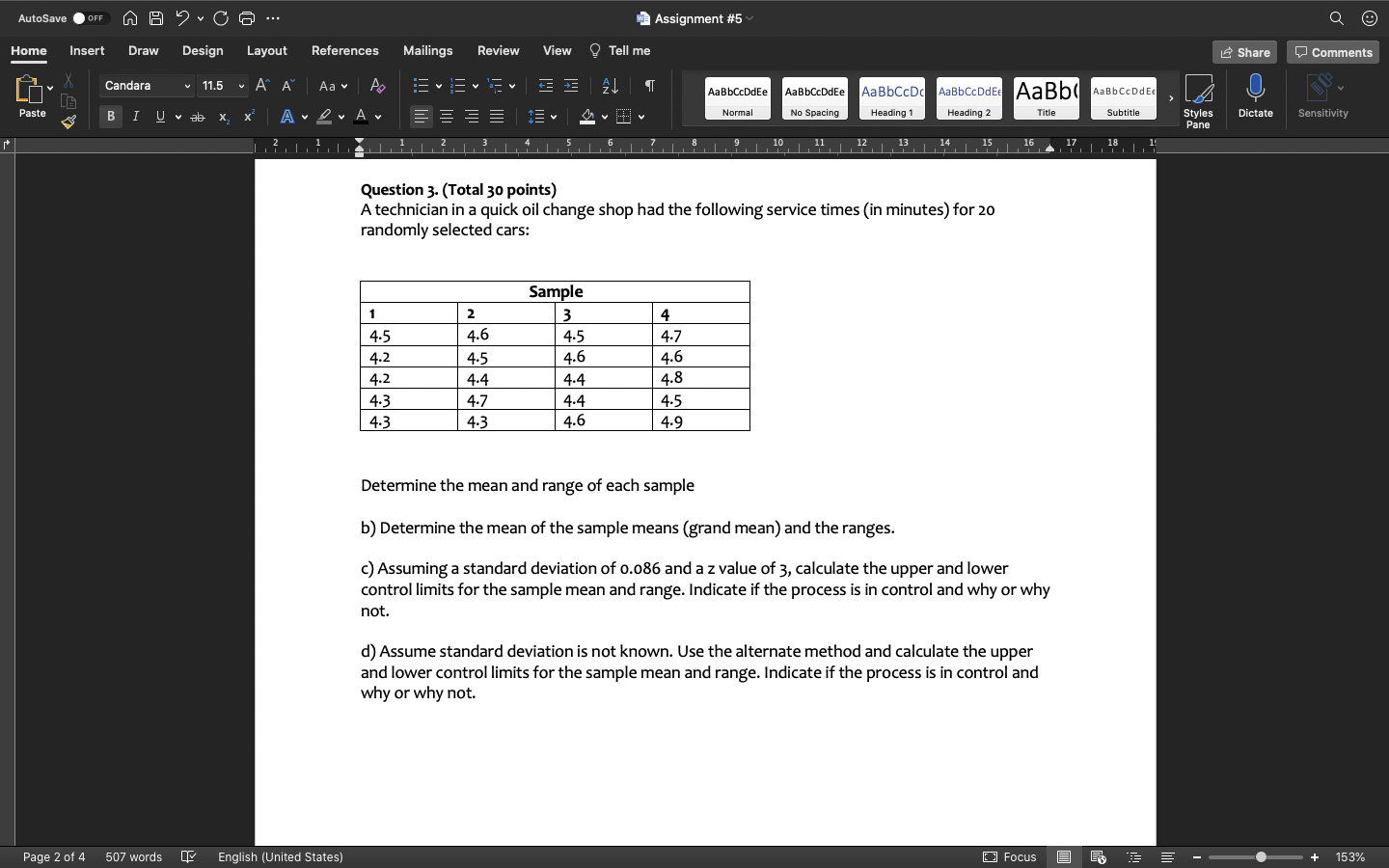This screenshot has height=868, width=1389.
Task: Justify the text
Action: click(497, 117)
